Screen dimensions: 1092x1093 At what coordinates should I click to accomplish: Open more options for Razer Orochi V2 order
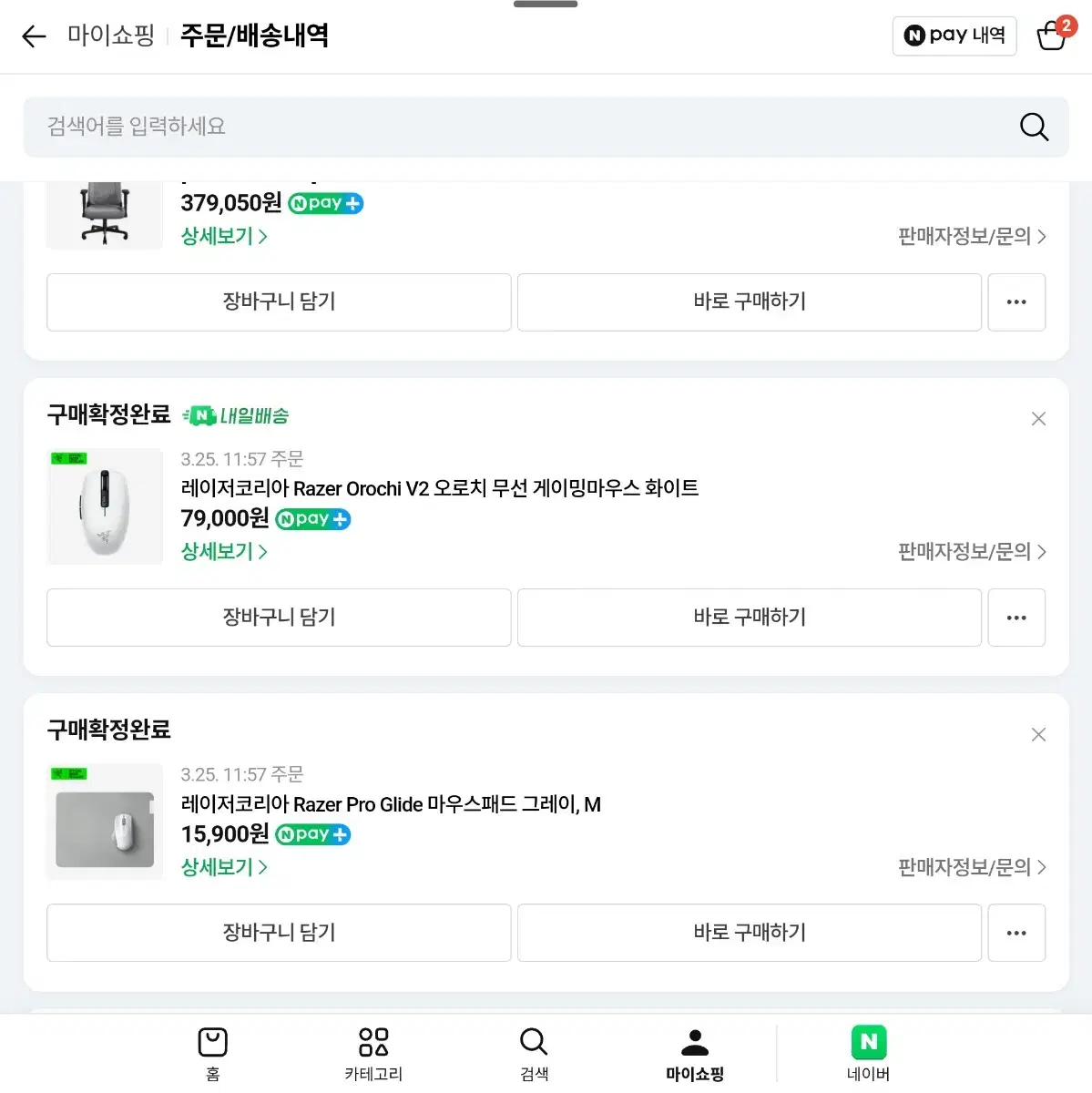pyautogui.click(x=1016, y=618)
